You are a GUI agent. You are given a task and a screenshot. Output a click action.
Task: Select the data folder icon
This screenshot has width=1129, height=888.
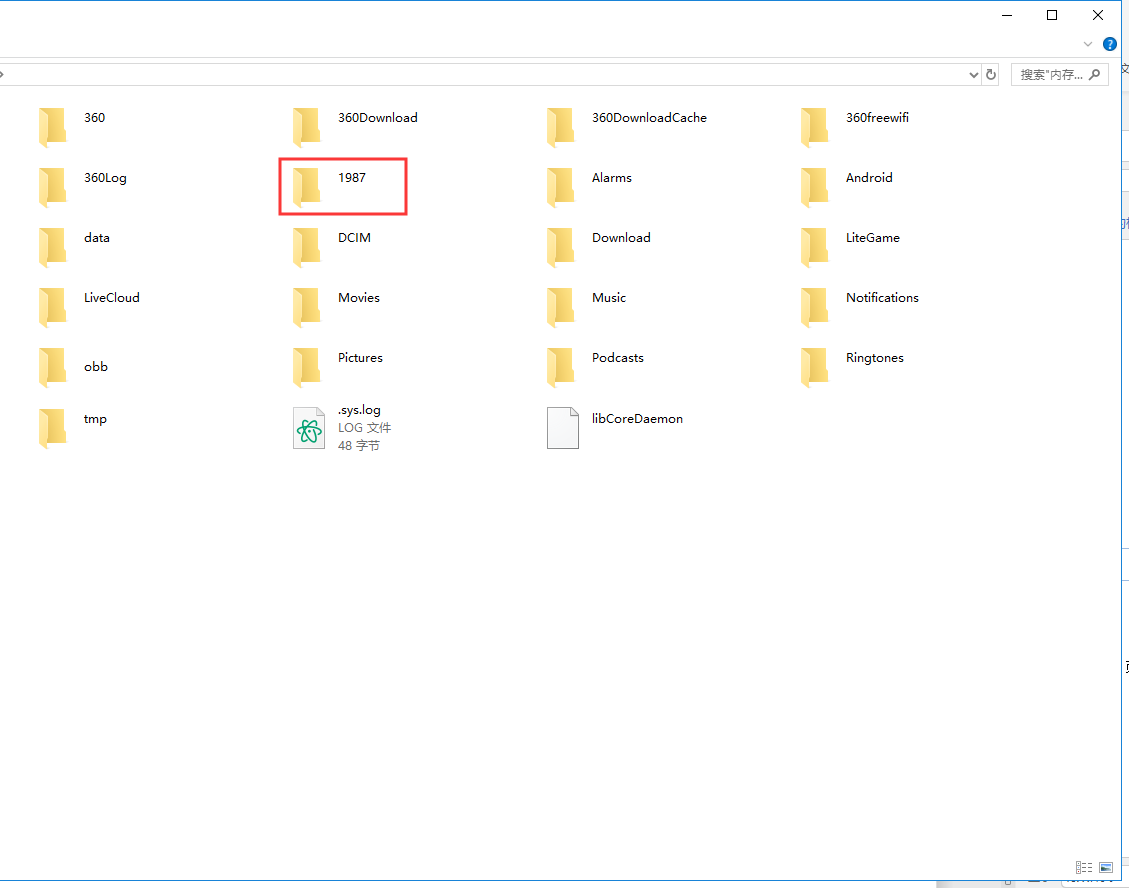(x=53, y=247)
